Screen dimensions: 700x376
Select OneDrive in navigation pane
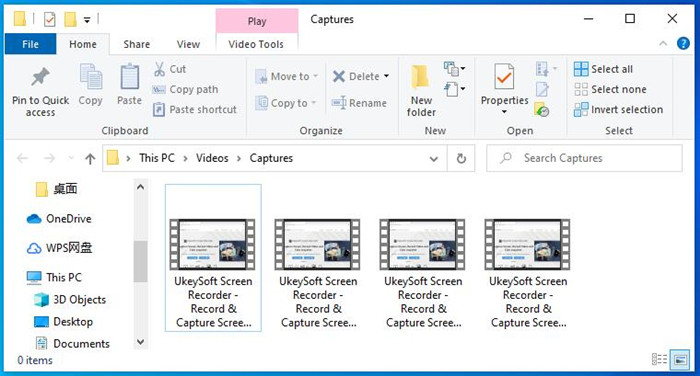click(x=59, y=219)
